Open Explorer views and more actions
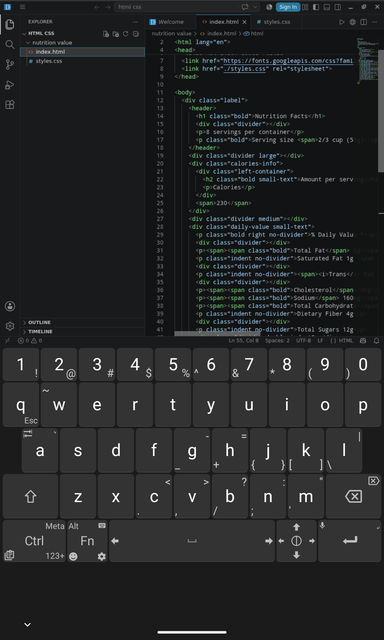The height and width of the screenshot is (640, 384). click(135, 22)
